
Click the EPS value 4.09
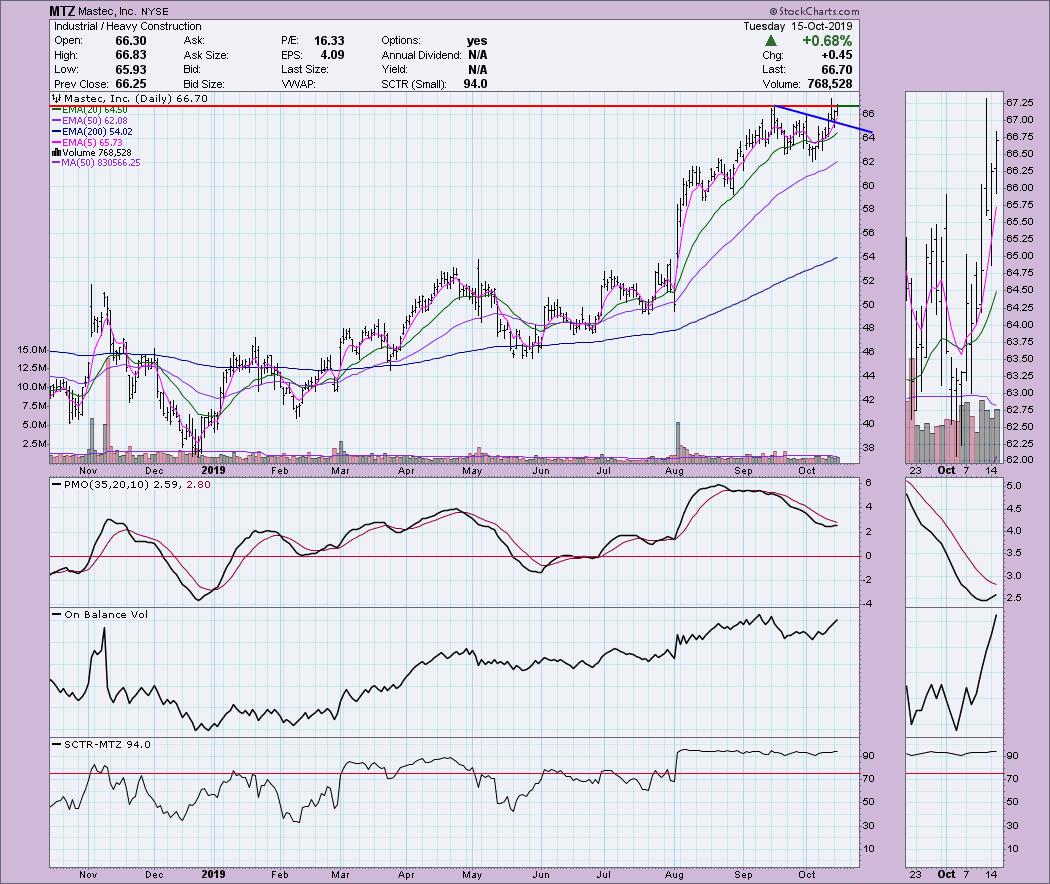click(x=333, y=55)
